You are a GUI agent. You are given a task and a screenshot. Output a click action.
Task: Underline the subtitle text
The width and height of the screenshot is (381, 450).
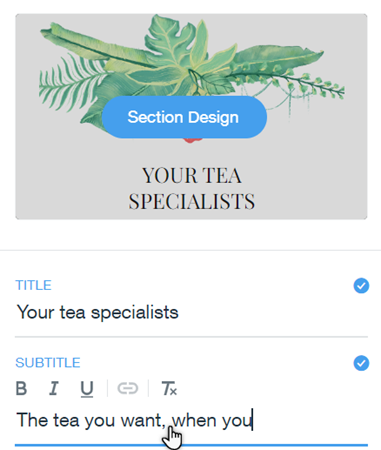point(87,389)
